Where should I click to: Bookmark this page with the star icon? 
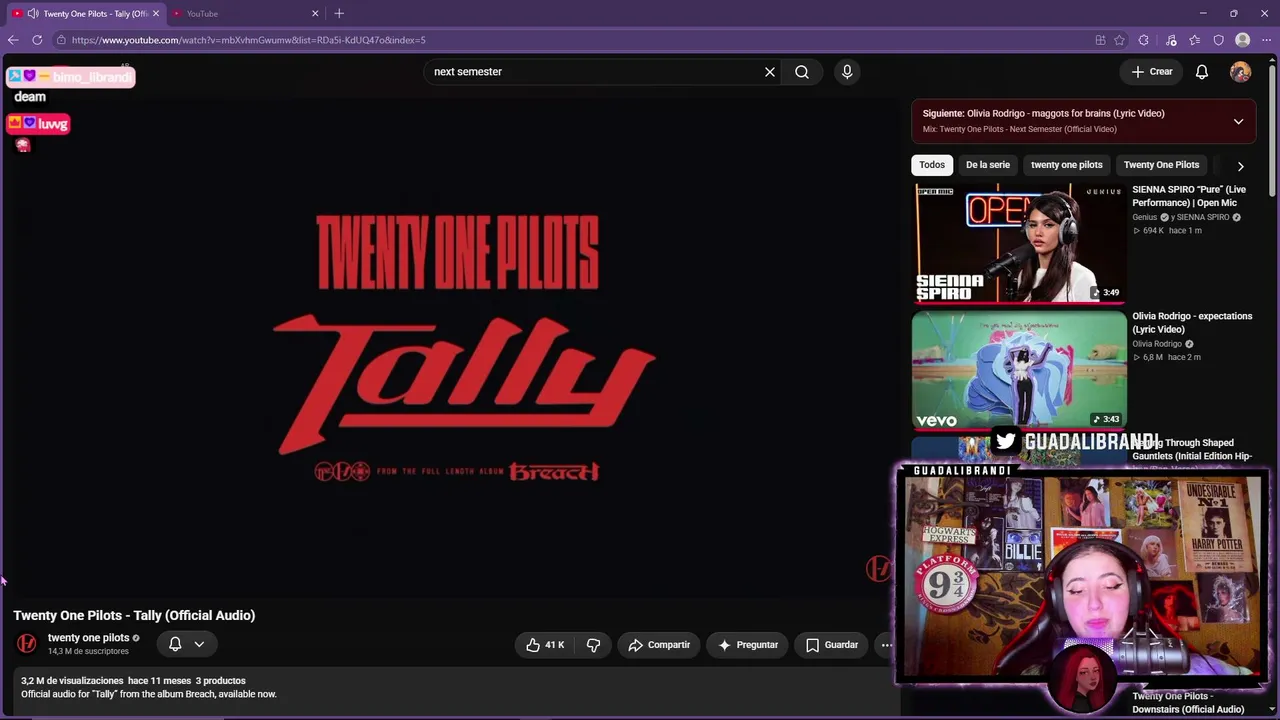click(1120, 40)
